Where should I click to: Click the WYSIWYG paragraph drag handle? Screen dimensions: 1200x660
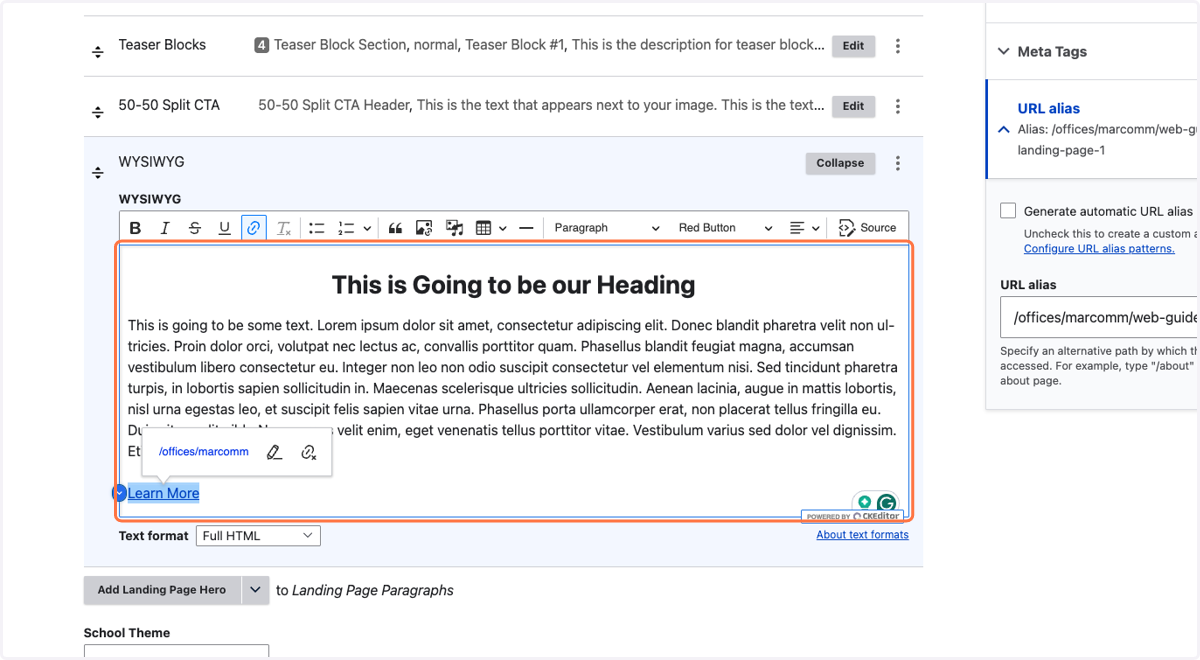coord(98,173)
